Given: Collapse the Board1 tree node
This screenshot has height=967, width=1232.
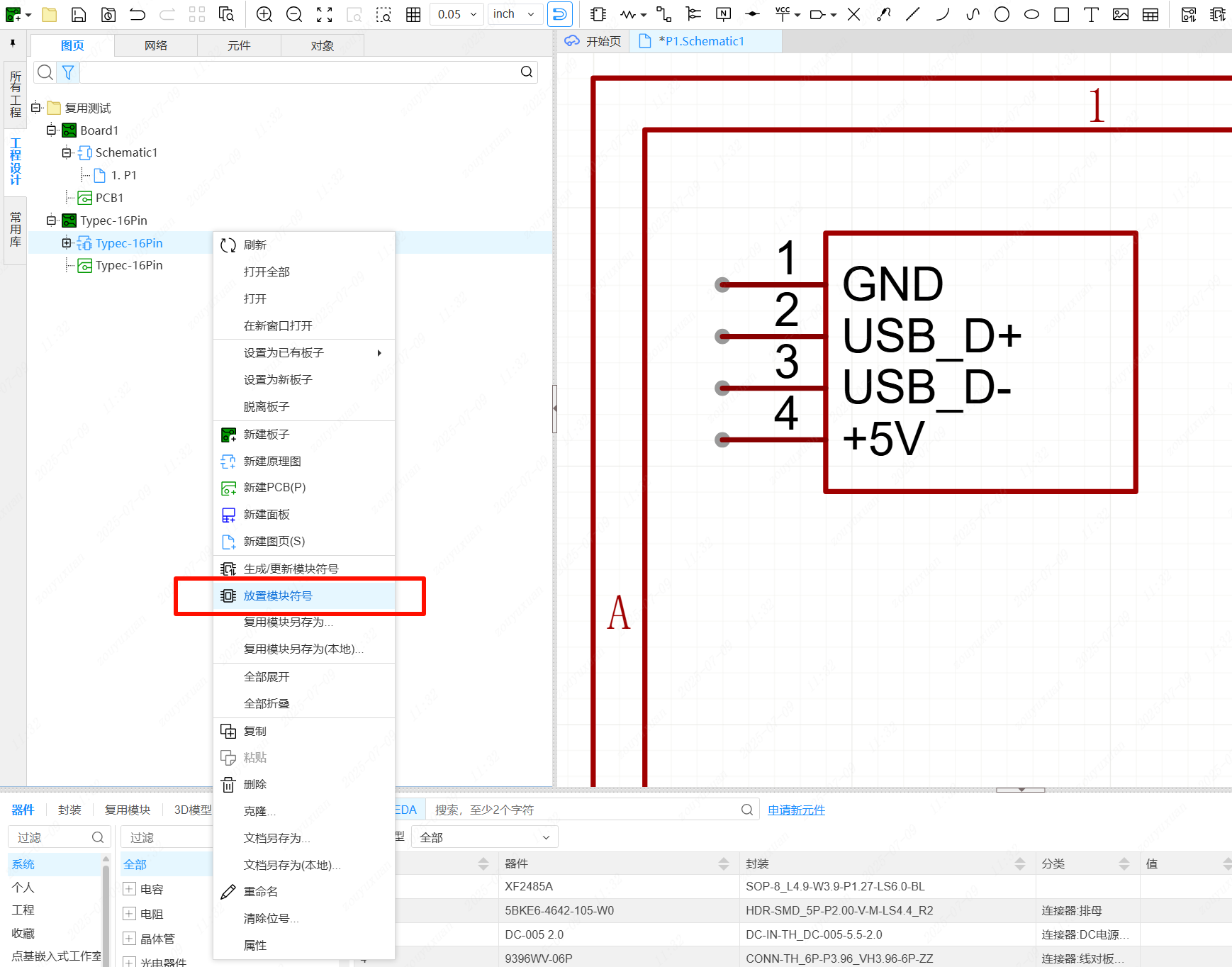Looking at the screenshot, I should (51, 130).
